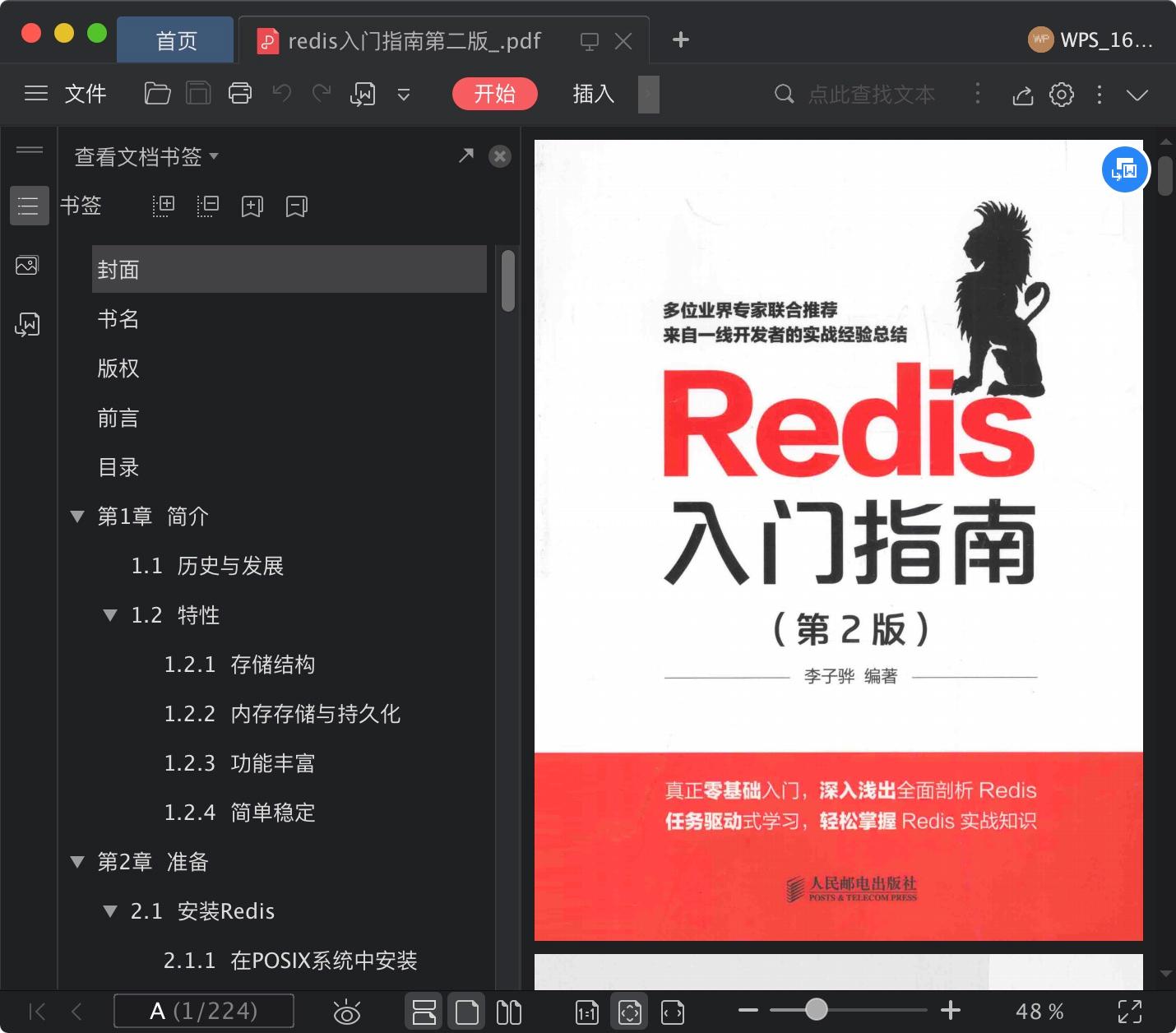Screen dimensions: 1176x1033
Task: Click the expand all bookmarks icon
Action: [x=164, y=206]
